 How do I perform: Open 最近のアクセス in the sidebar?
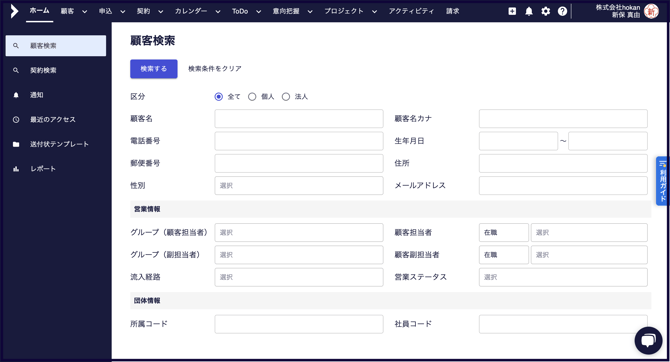point(56,120)
